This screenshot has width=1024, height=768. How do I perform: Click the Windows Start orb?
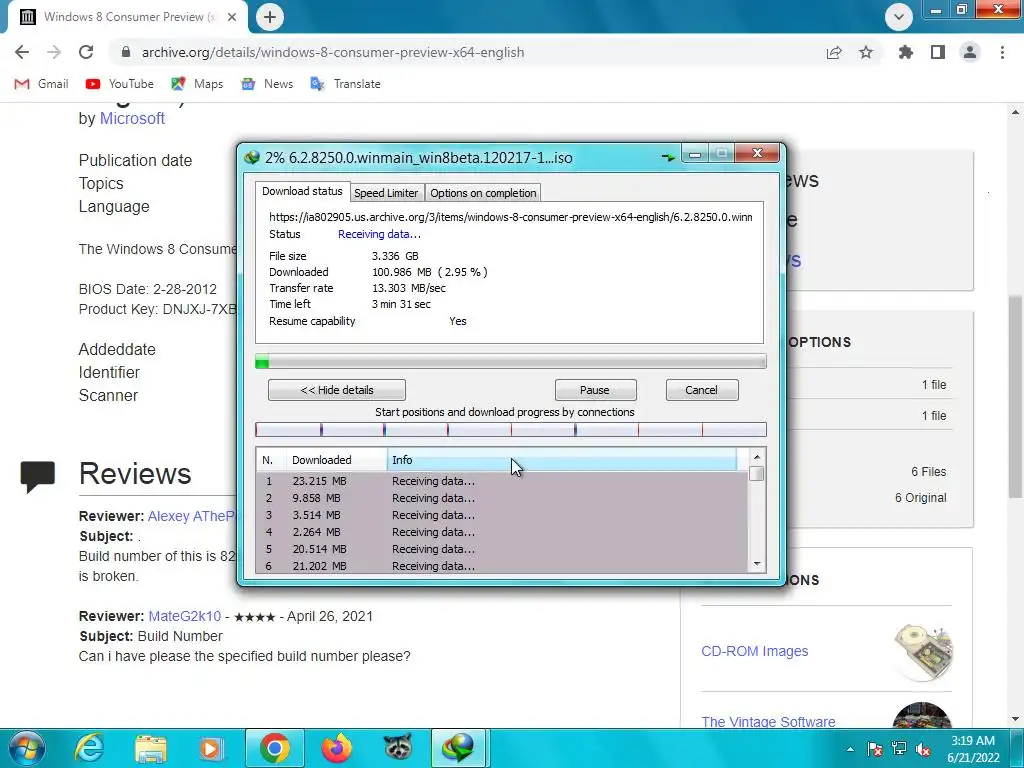[25, 748]
